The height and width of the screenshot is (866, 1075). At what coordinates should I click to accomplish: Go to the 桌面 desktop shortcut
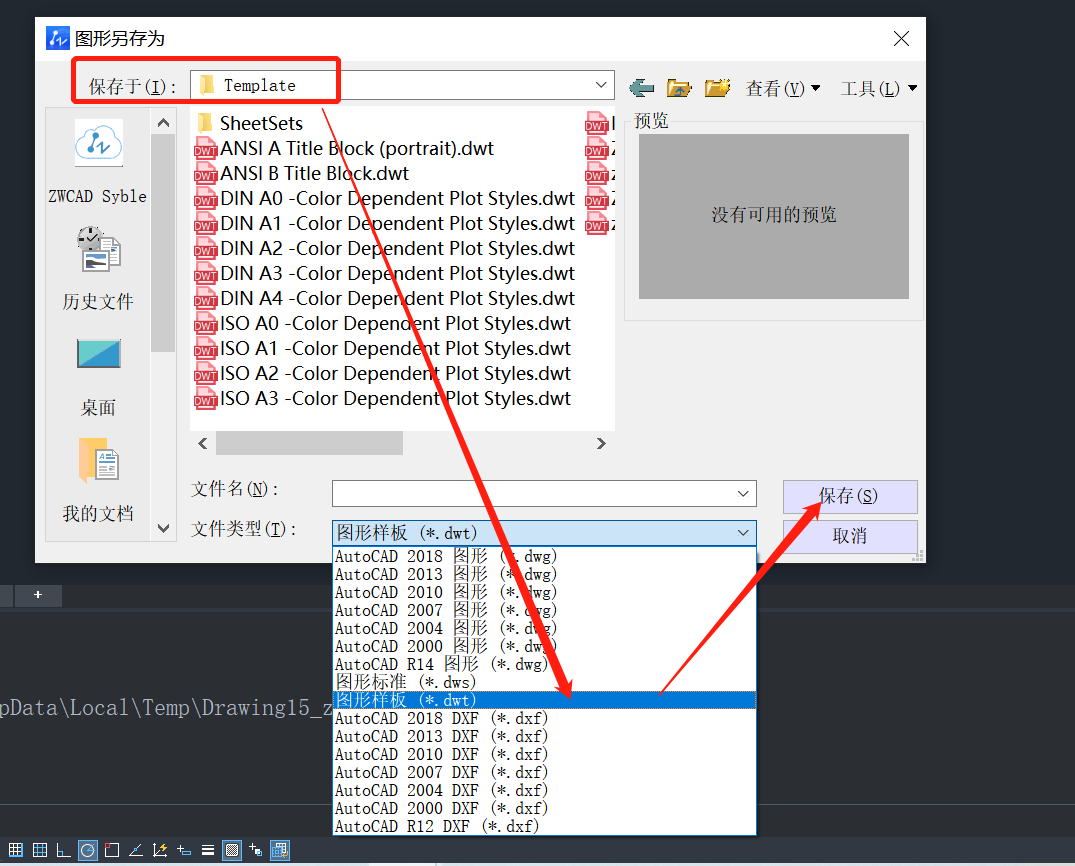pyautogui.click(x=98, y=377)
